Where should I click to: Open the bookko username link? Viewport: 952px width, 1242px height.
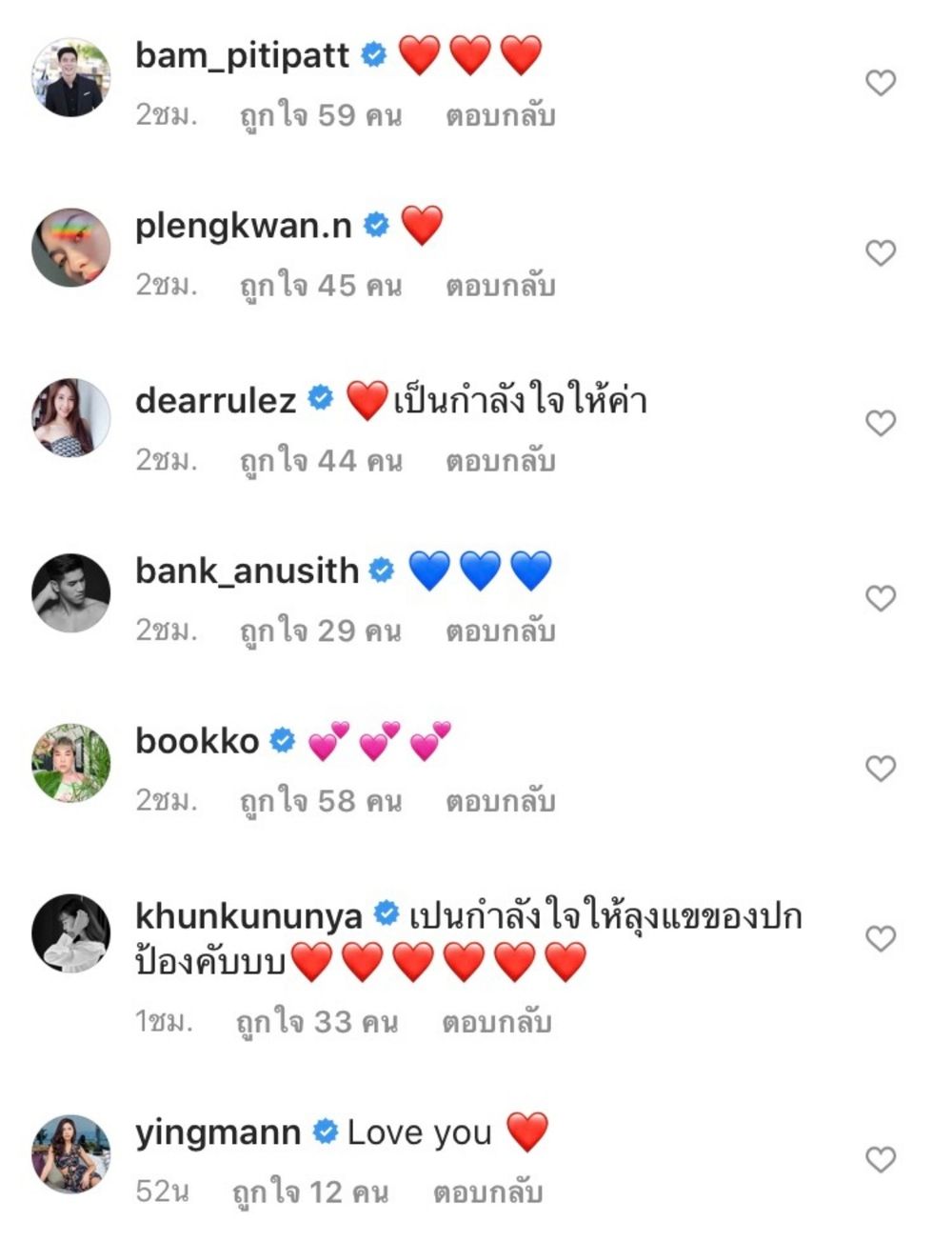pyautogui.click(x=197, y=741)
